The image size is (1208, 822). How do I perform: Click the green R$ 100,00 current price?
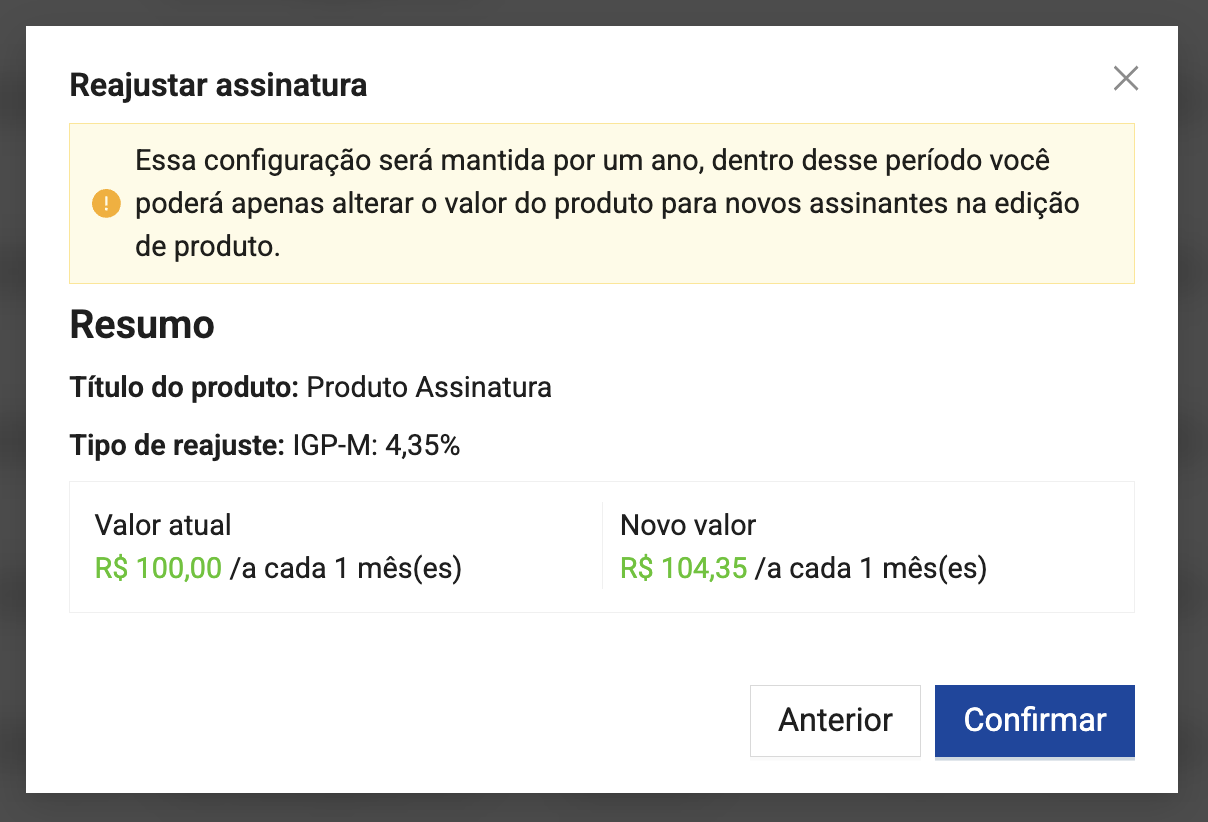coord(158,569)
